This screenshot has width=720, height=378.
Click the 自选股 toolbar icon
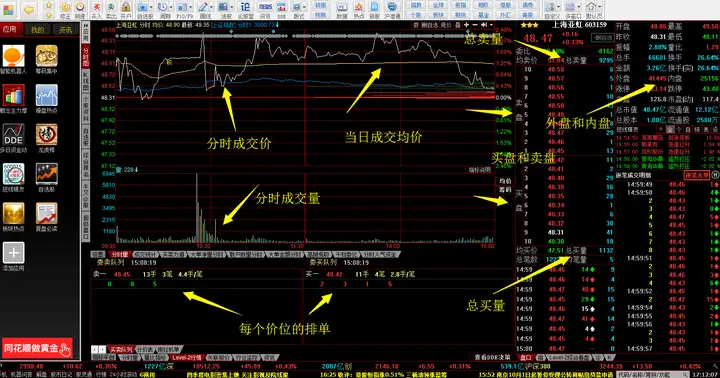point(142,7)
